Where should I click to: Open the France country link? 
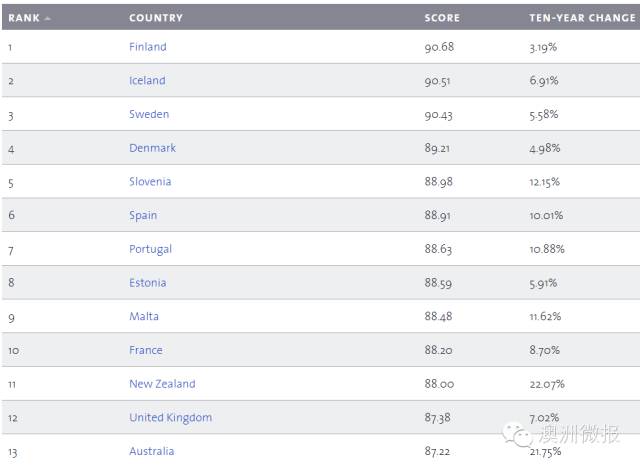146,351
